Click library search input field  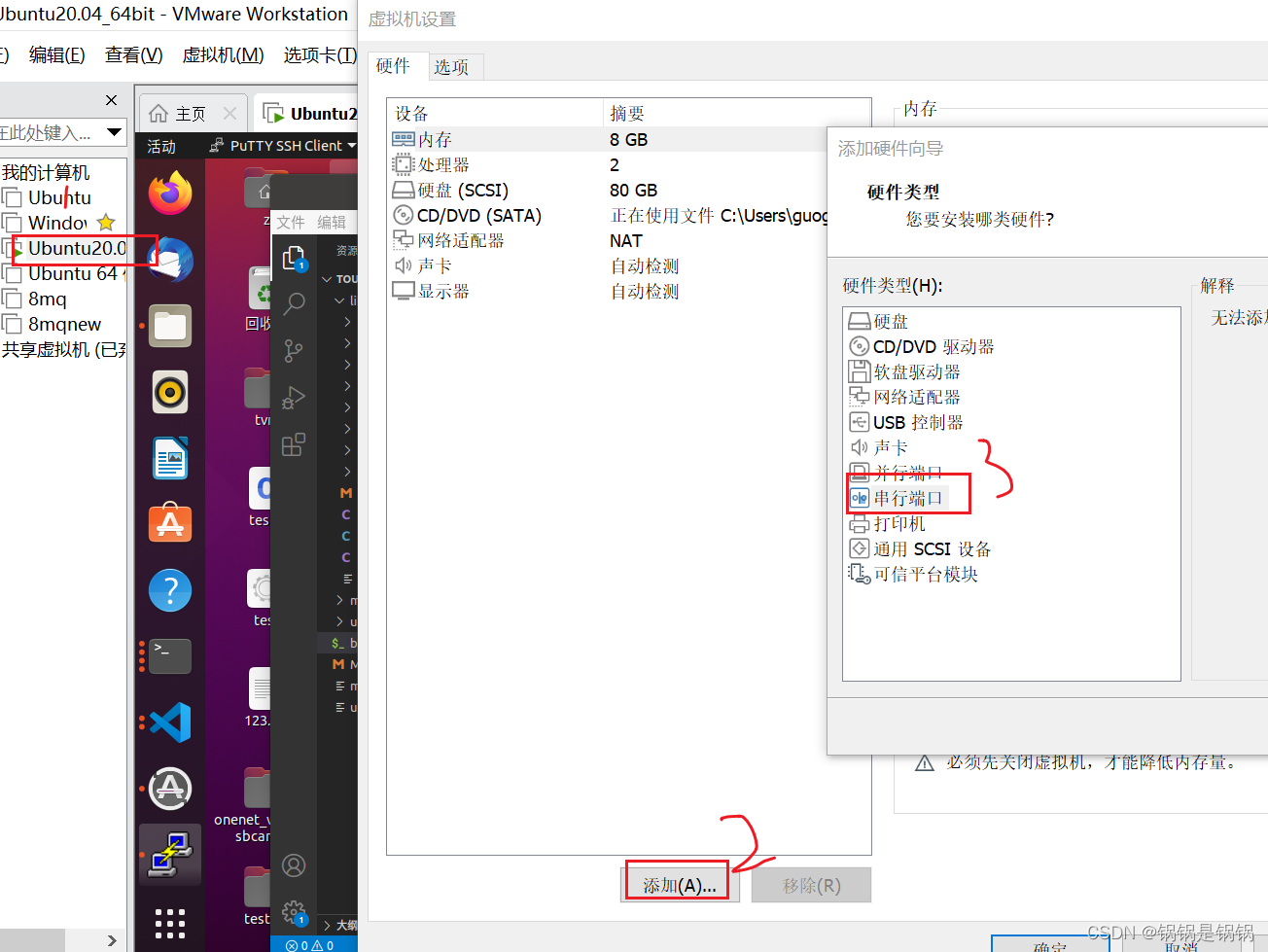tap(49, 132)
